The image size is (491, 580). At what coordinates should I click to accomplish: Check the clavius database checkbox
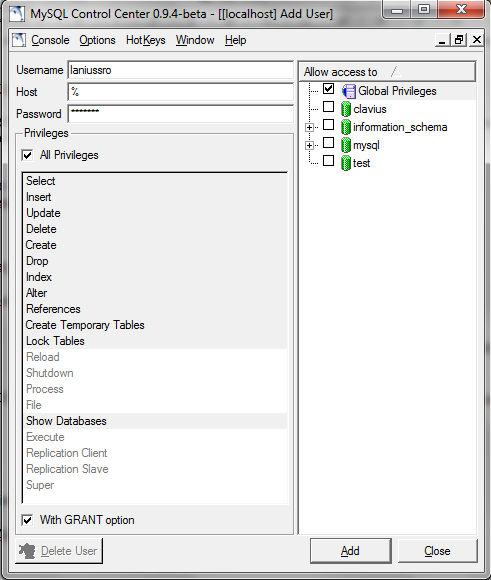329,107
